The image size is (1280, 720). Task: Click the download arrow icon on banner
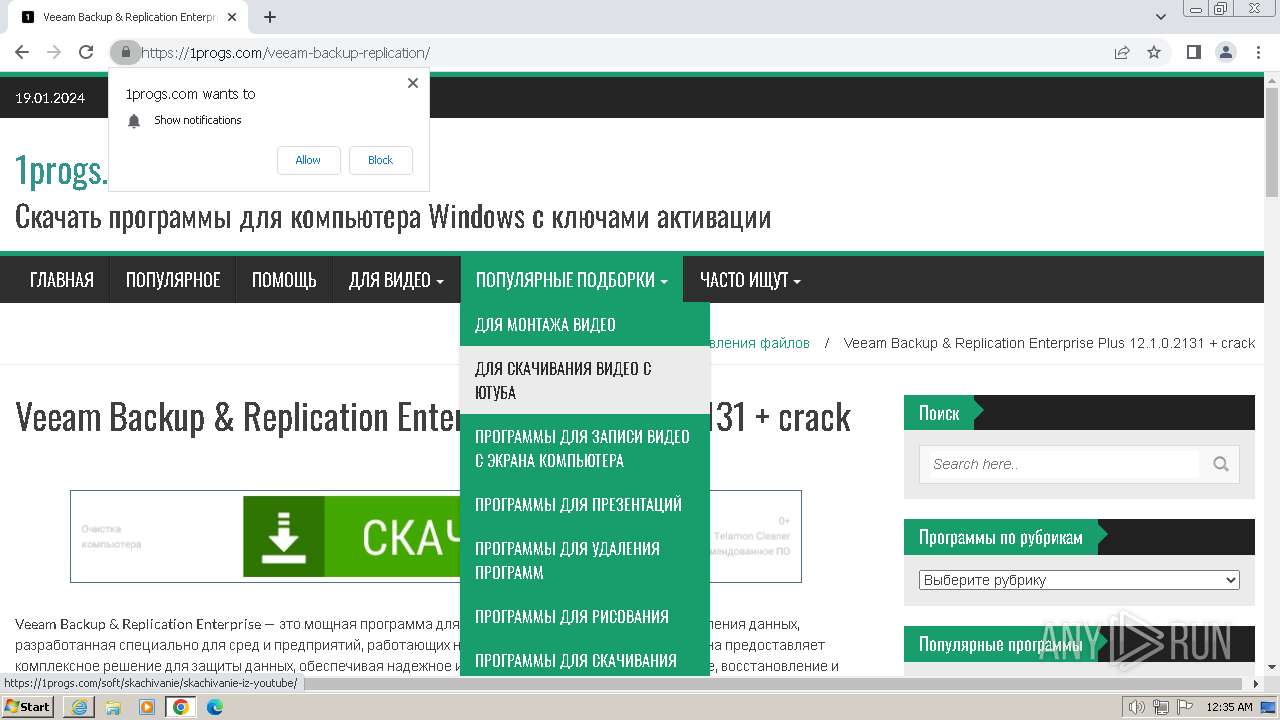click(x=284, y=536)
